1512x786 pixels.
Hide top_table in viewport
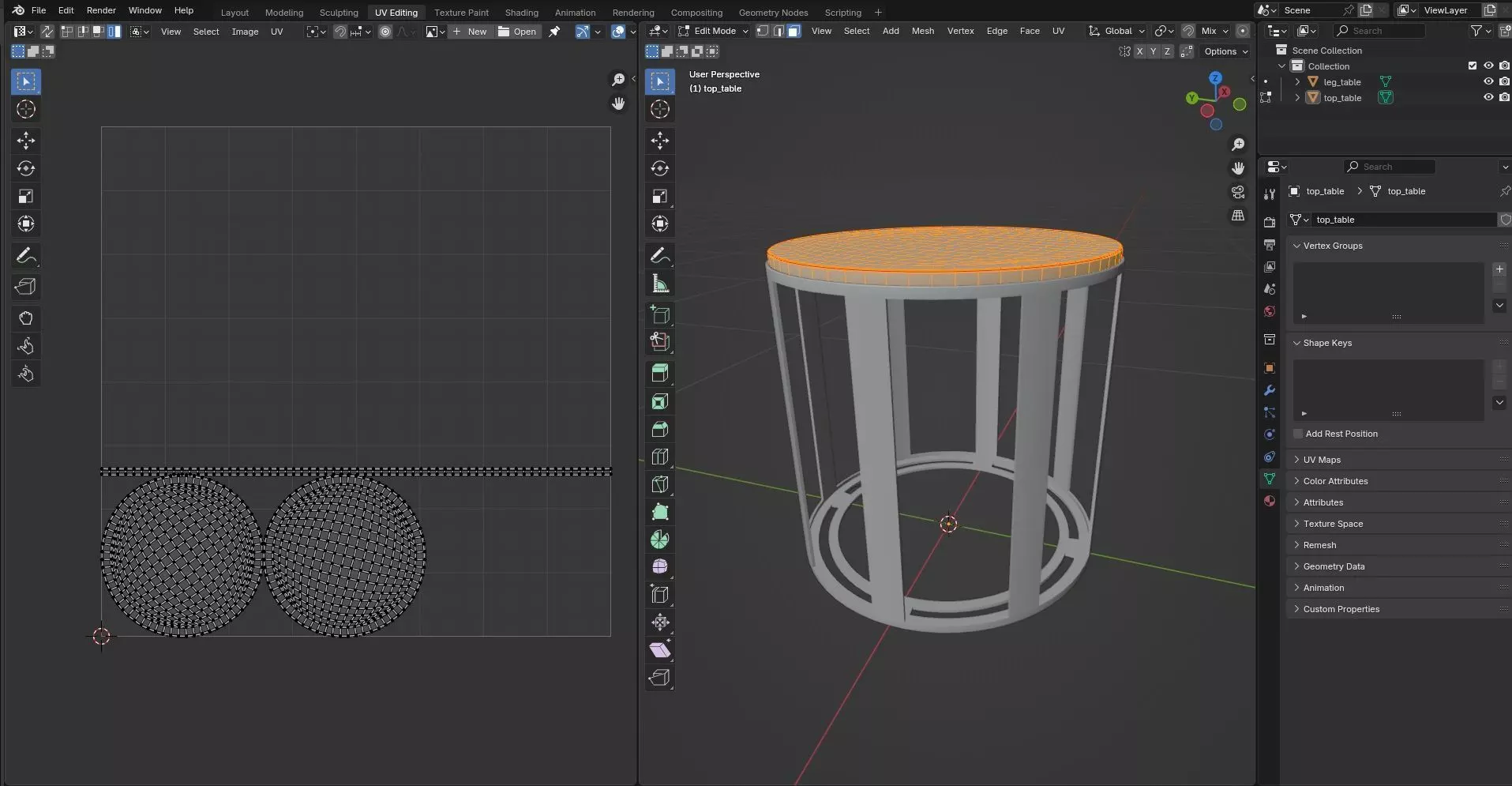click(x=1488, y=97)
